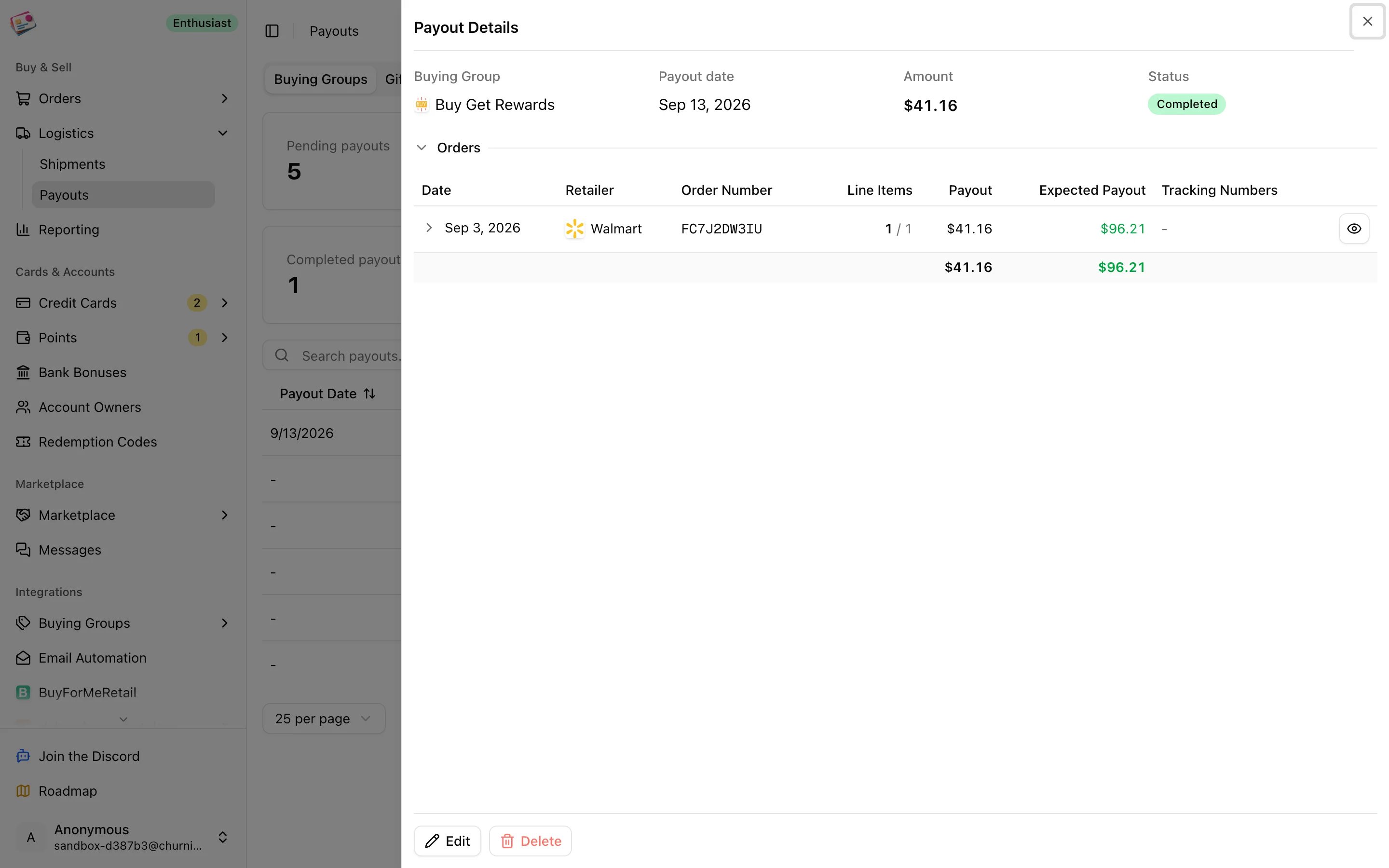Collapse the Orders section chevron
Image resolution: width=1389 pixels, height=868 pixels.
(422, 148)
